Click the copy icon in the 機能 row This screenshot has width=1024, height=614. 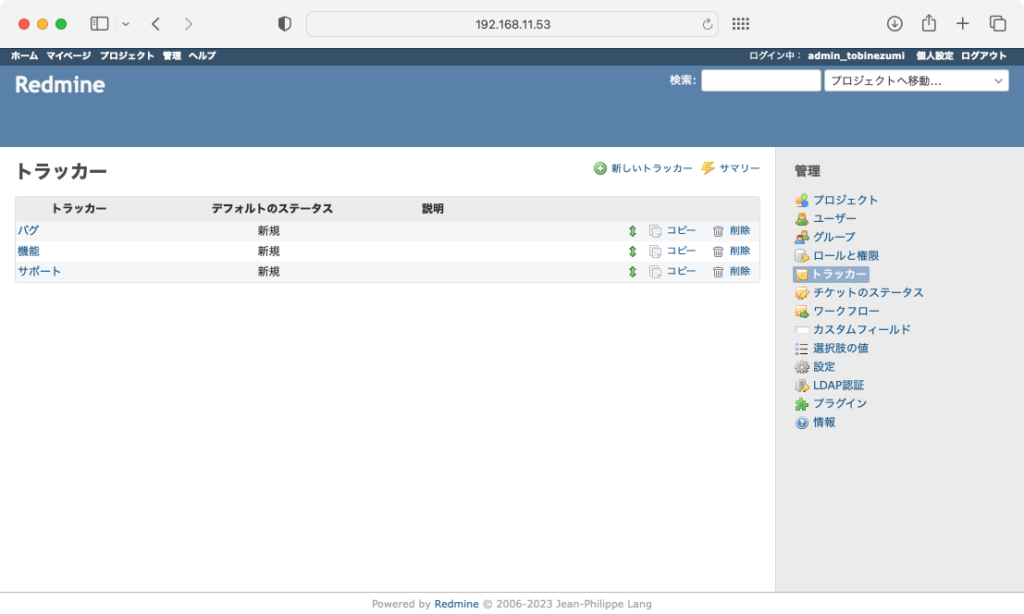[x=655, y=251]
